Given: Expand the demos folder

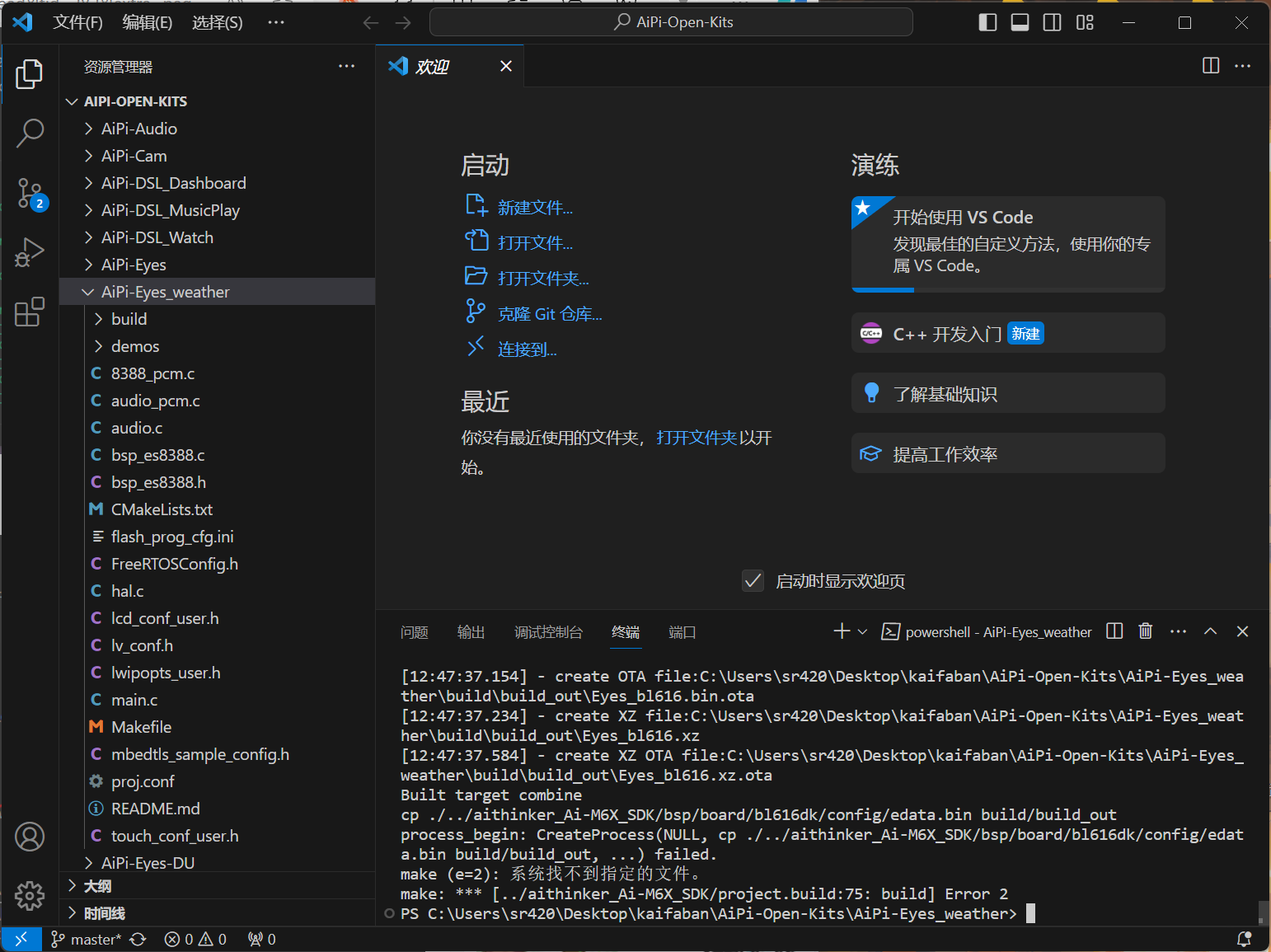Looking at the screenshot, I should pyautogui.click(x=218, y=346).
